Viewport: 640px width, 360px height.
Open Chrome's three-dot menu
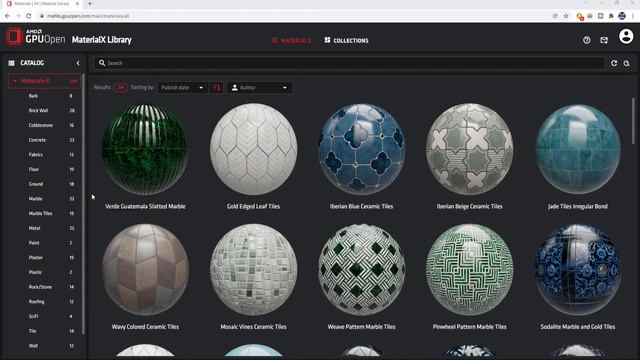click(633, 16)
